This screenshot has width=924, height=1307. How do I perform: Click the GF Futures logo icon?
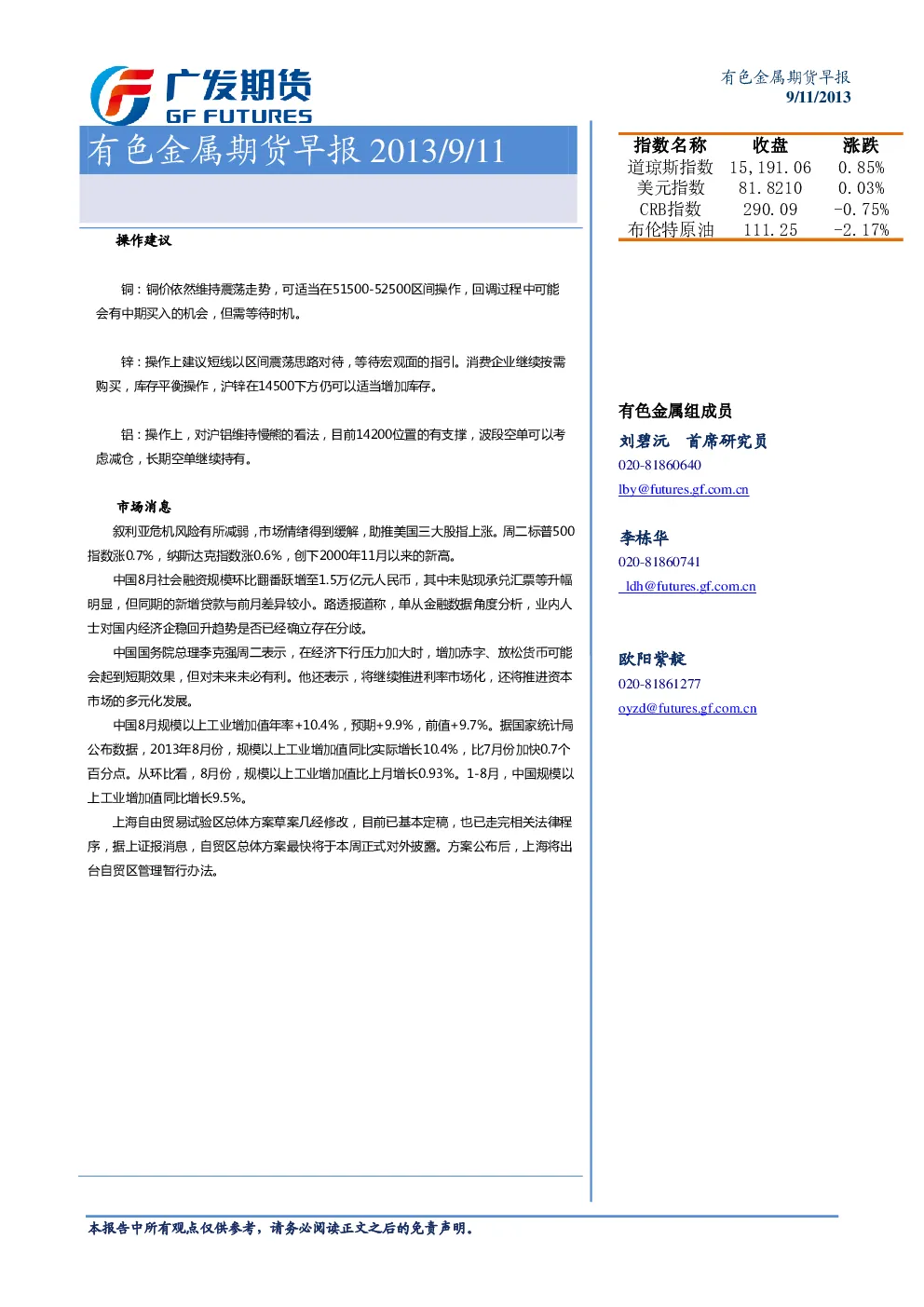click(121, 95)
